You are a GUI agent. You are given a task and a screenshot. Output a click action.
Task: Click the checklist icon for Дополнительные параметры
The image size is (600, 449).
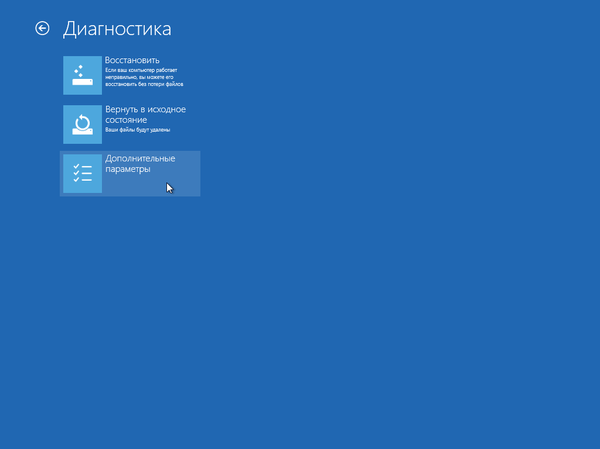coord(82,174)
